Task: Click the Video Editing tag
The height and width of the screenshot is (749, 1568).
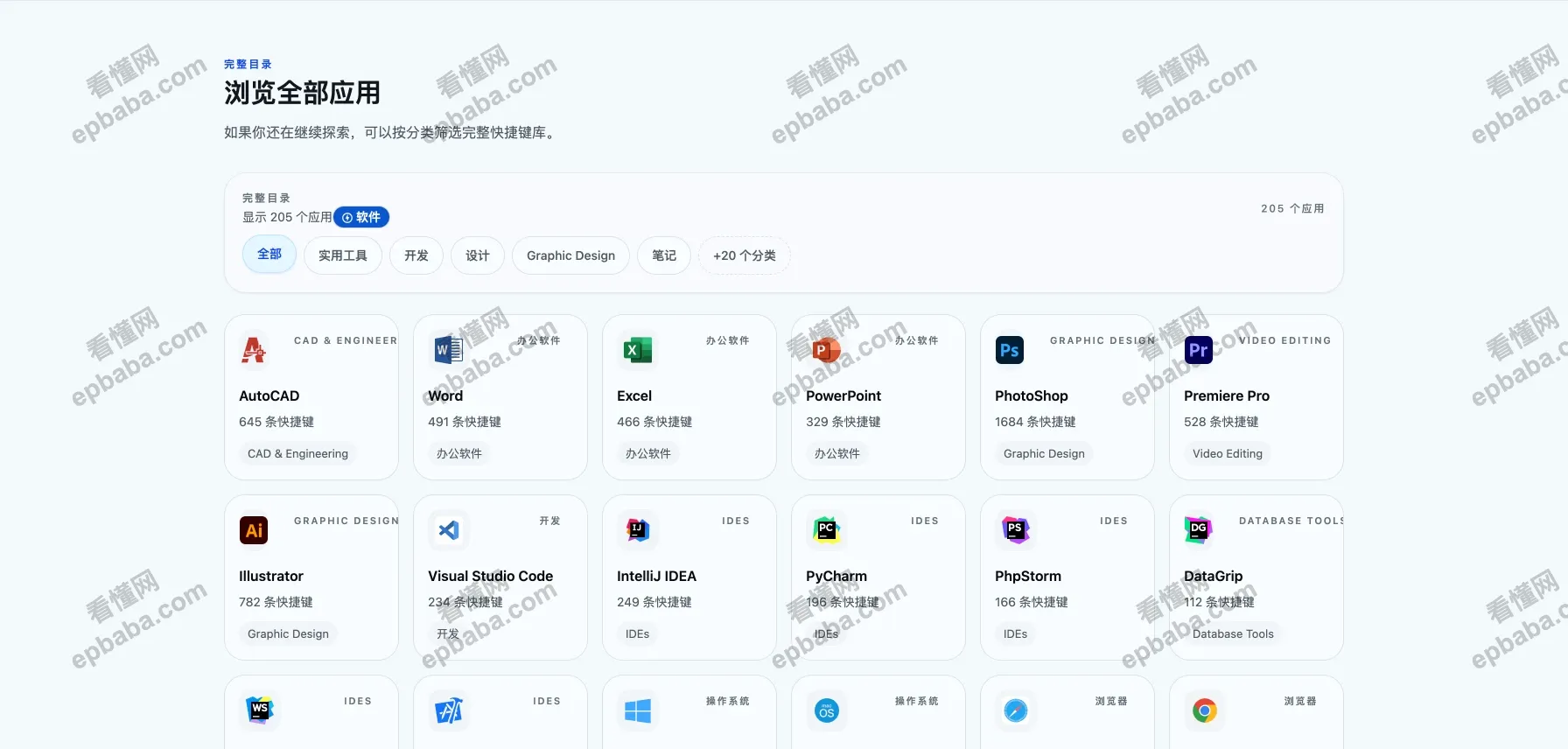Action: click(x=1228, y=453)
